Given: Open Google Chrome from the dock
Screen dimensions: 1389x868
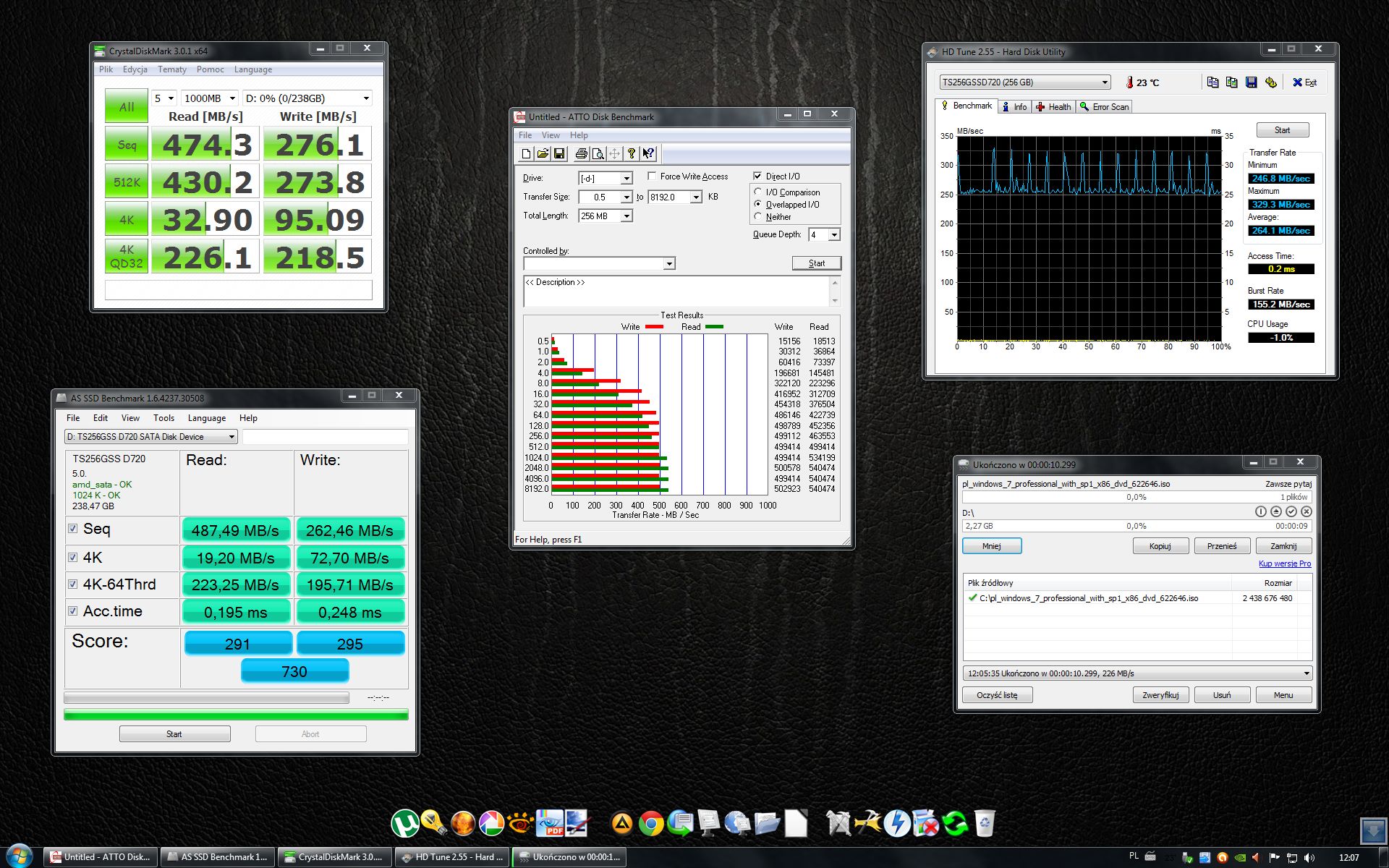Looking at the screenshot, I should click(x=651, y=823).
